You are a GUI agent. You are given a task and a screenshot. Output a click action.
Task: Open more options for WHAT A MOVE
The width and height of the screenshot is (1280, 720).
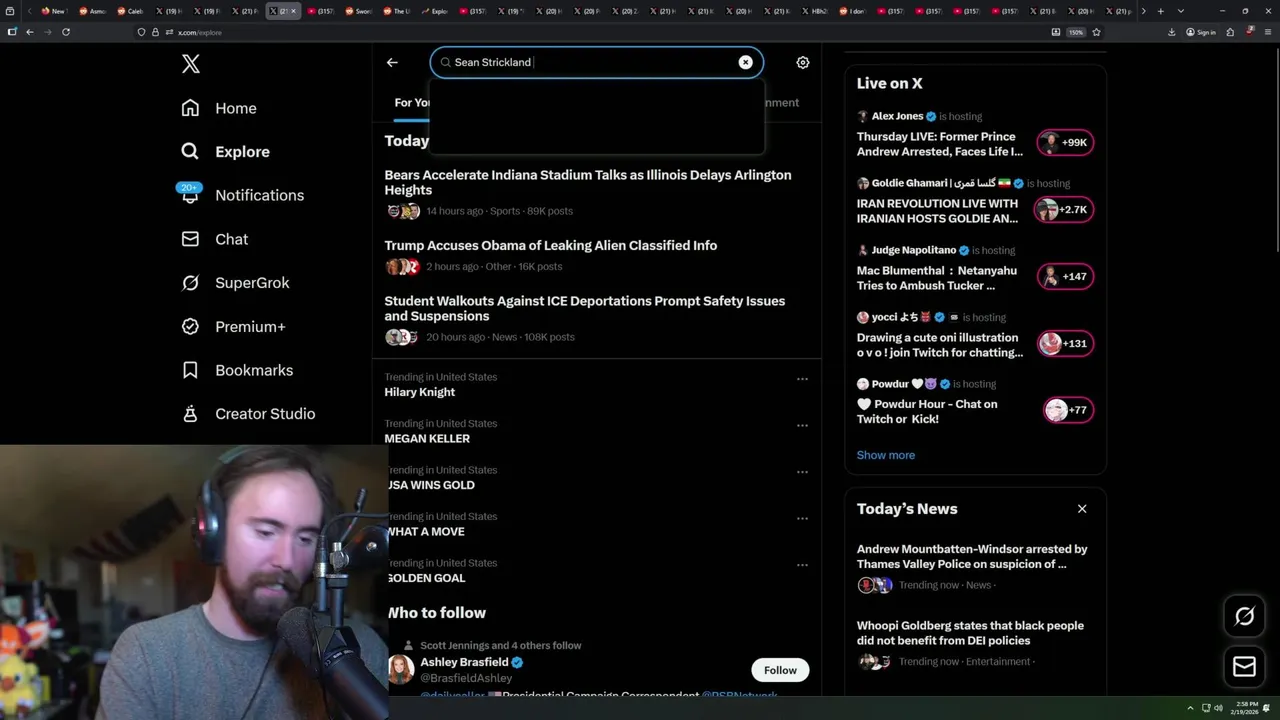pyautogui.click(x=802, y=518)
